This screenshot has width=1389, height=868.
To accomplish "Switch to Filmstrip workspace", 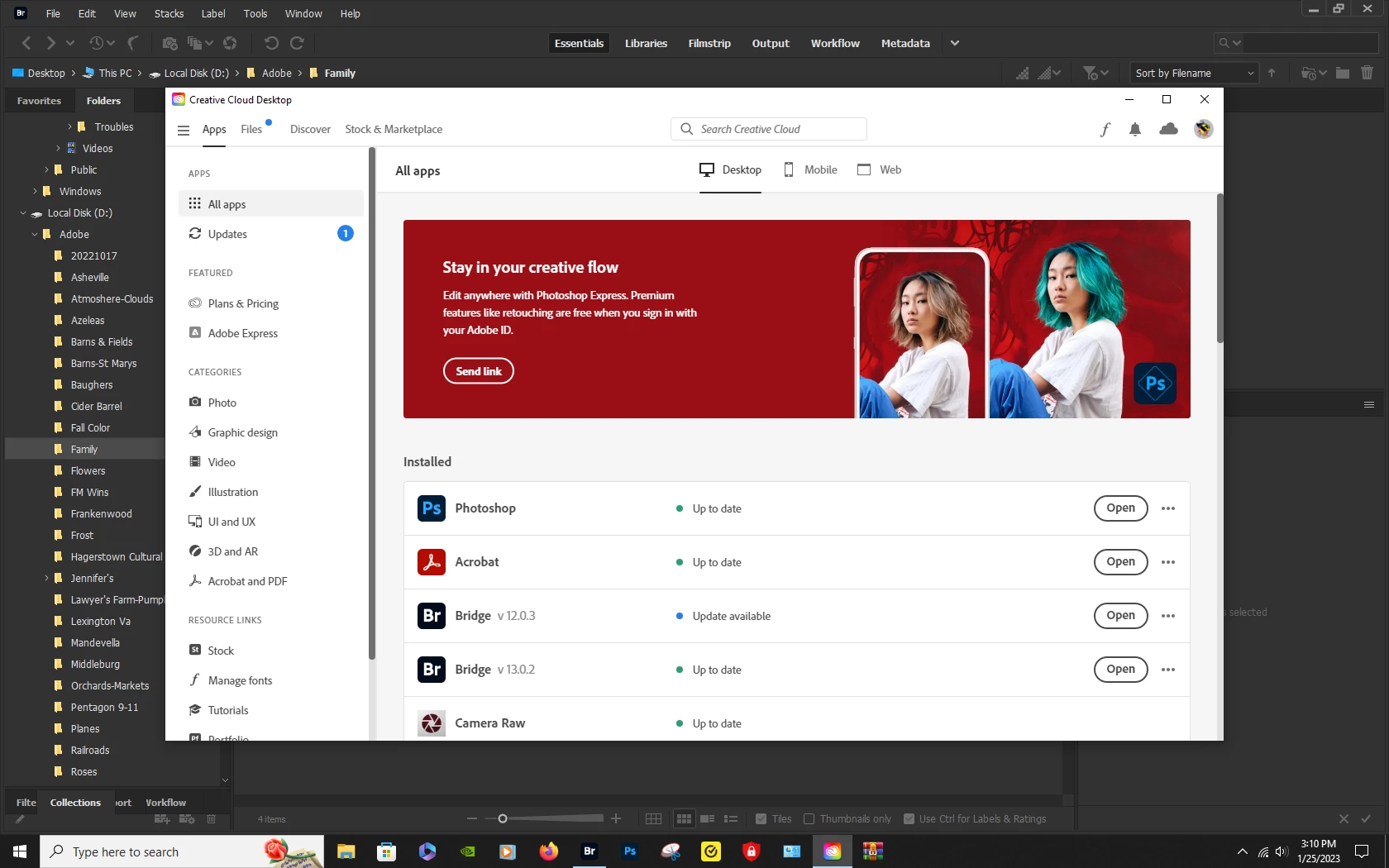I will point(709,43).
